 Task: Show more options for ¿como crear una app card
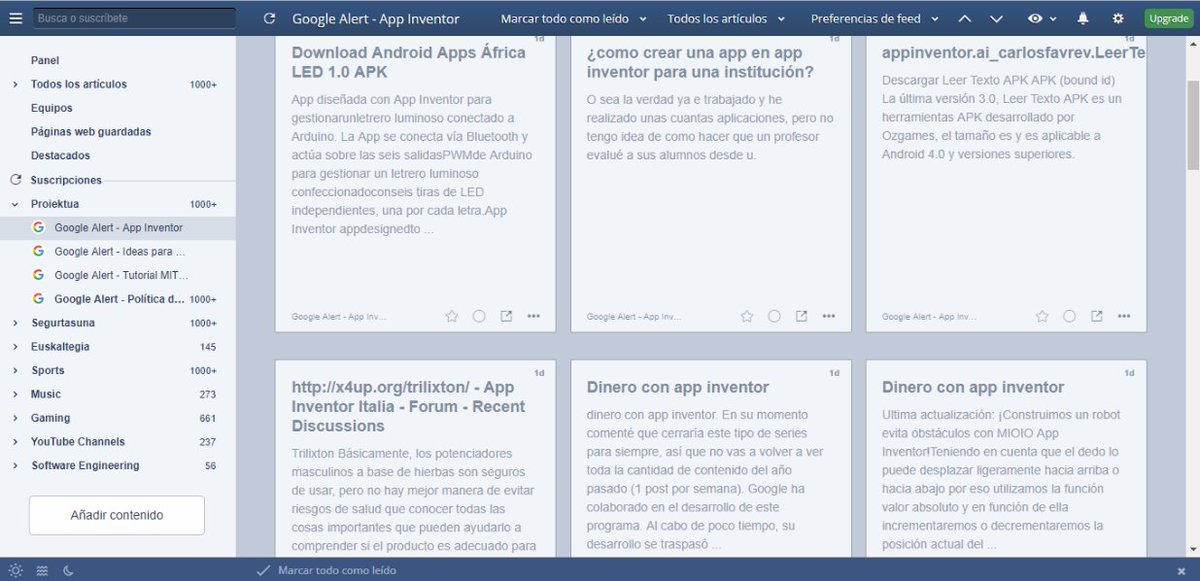[829, 316]
